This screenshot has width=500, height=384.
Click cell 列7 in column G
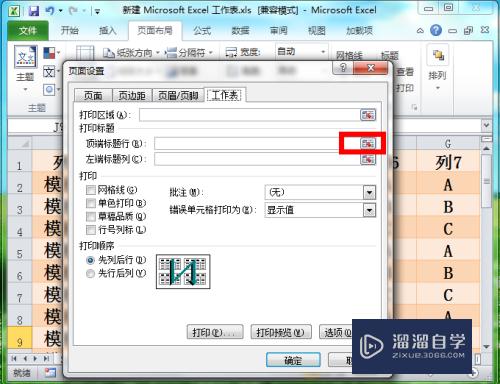[x=448, y=162]
